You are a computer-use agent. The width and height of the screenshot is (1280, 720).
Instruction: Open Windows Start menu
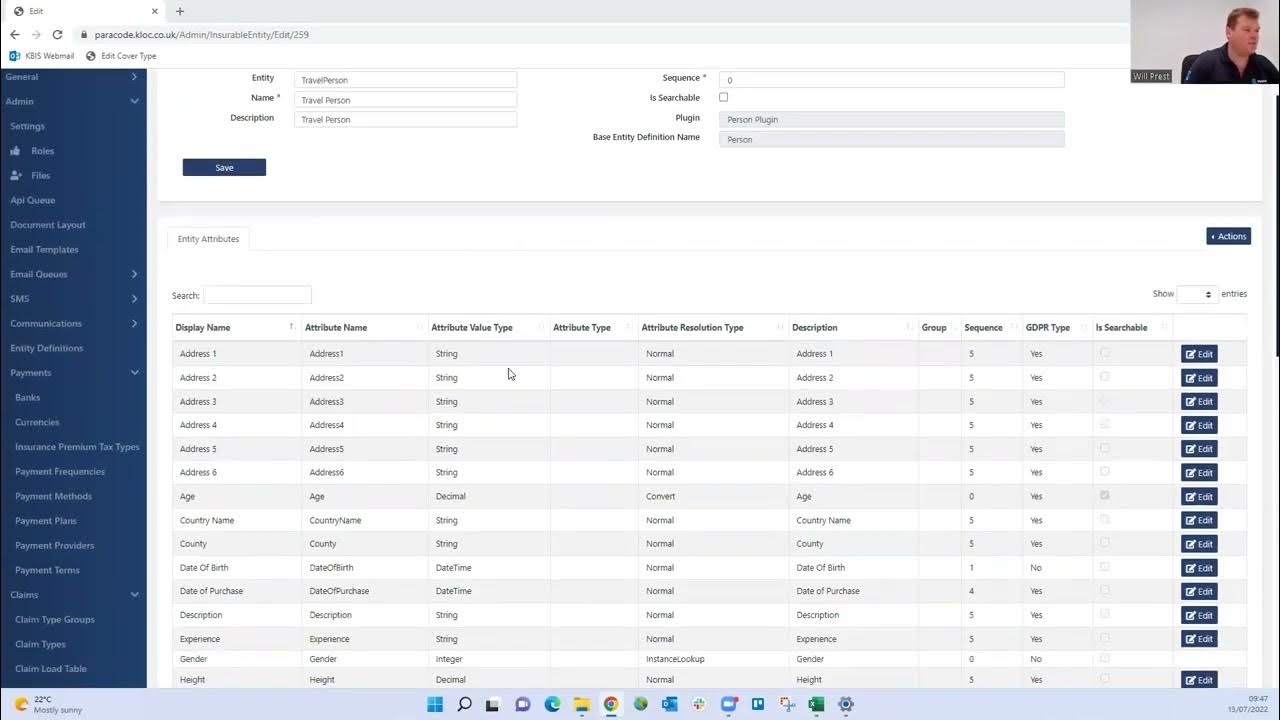click(x=435, y=704)
